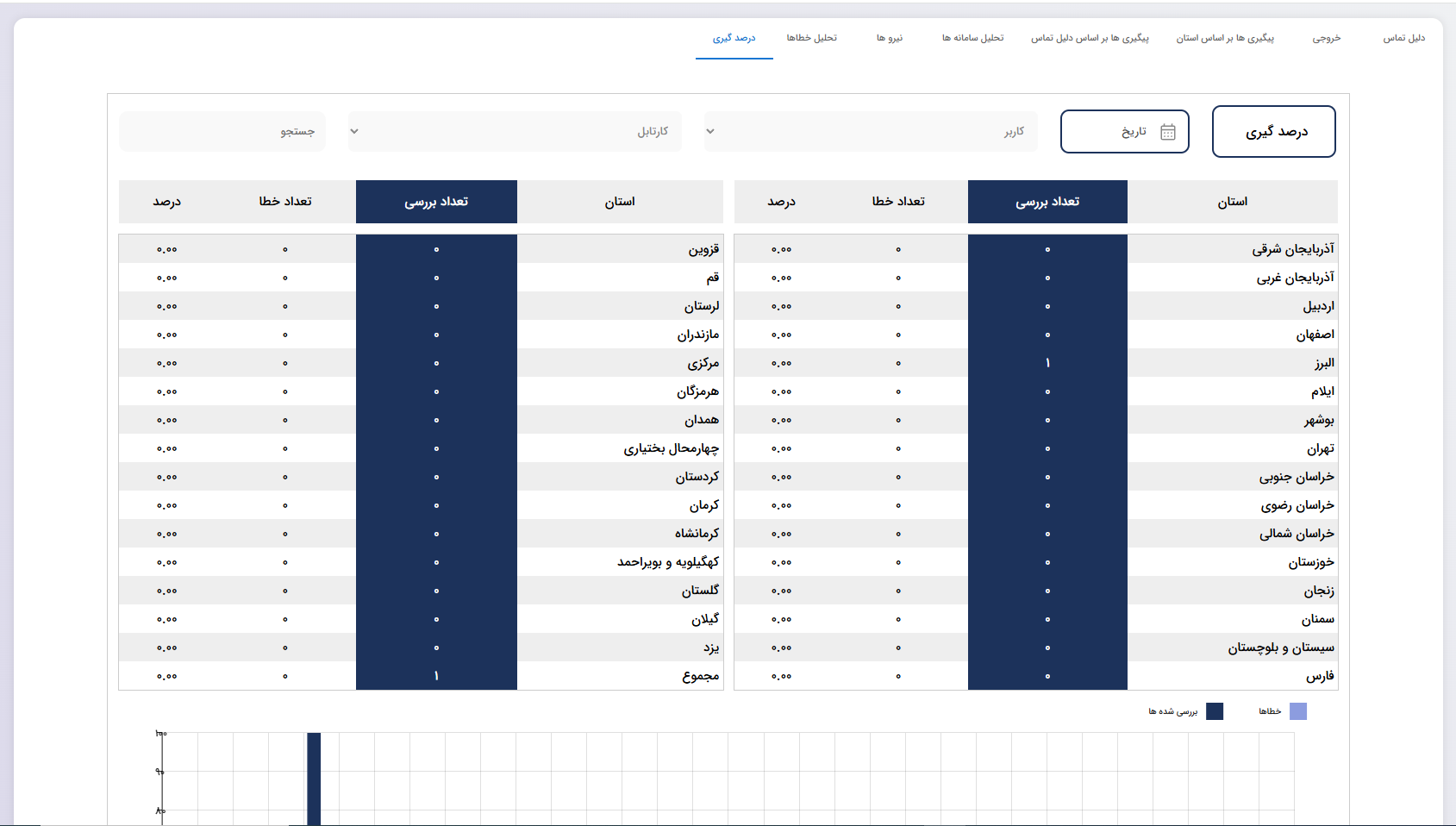
Task: Switch to the نیرو ها tab
Action: [x=890, y=38]
